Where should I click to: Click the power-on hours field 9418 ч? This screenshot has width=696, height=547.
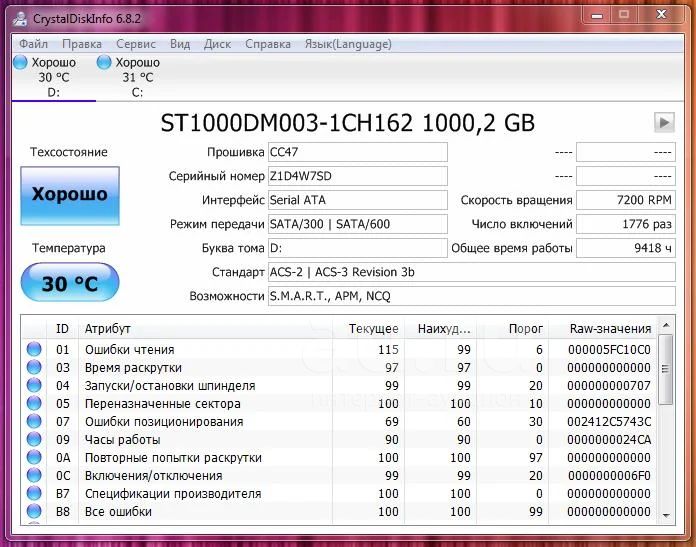point(626,248)
